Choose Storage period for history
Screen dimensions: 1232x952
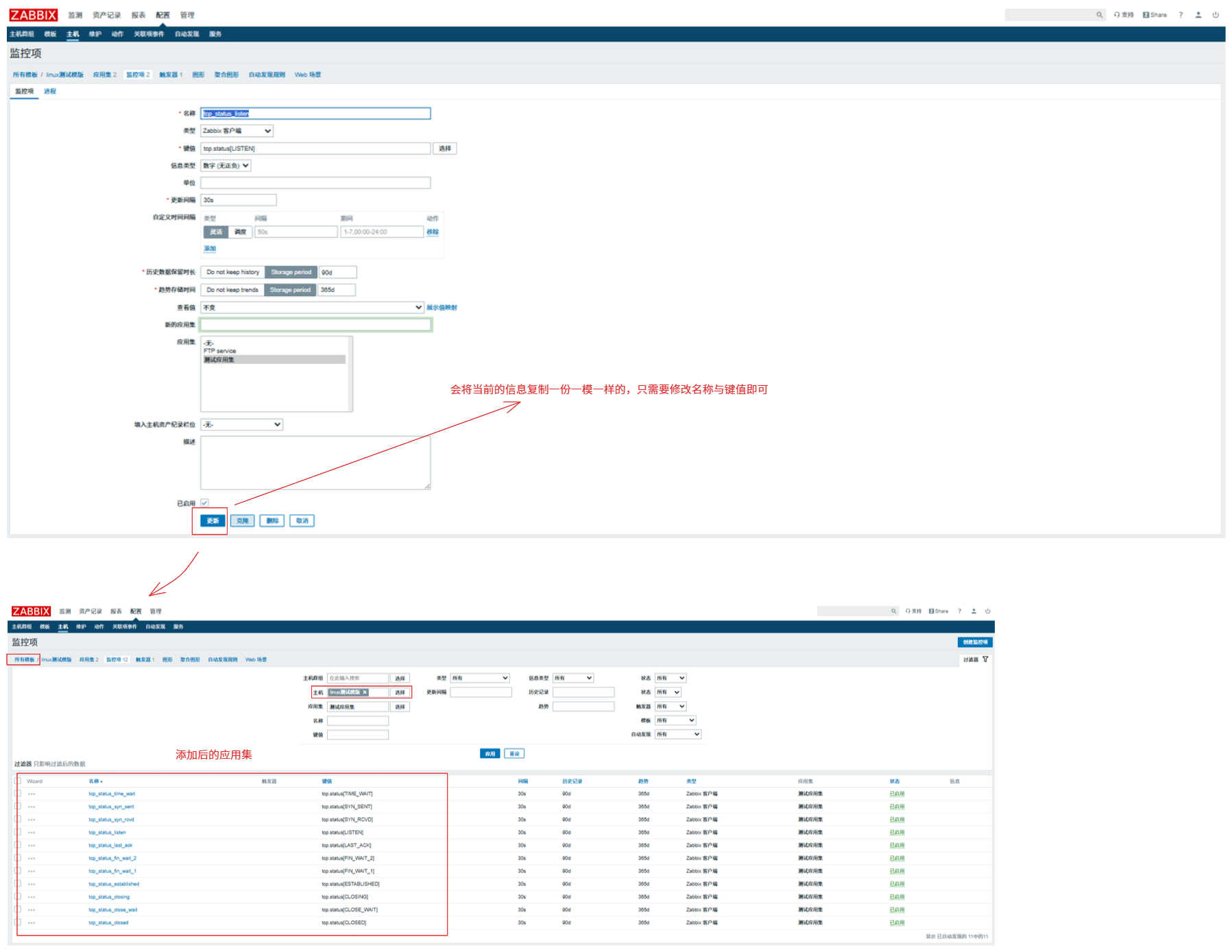click(x=291, y=272)
